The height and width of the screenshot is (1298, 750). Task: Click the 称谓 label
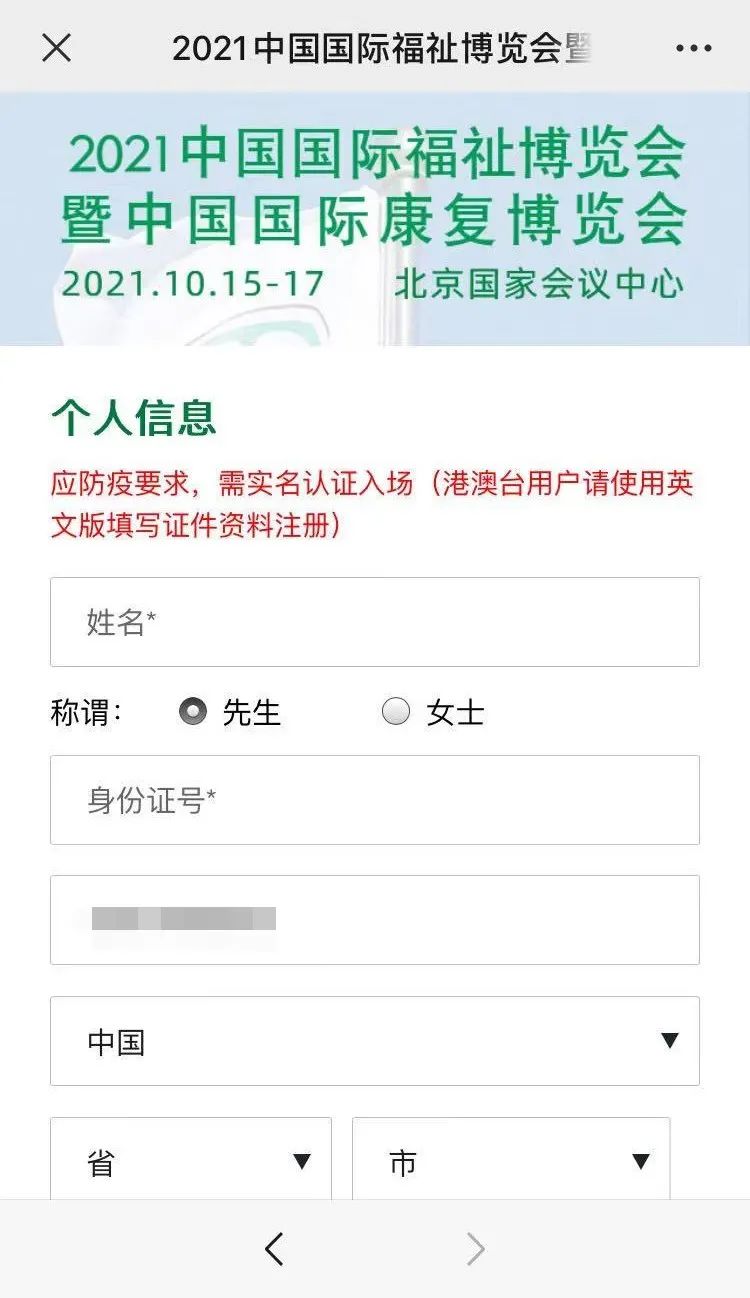click(86, 713)
